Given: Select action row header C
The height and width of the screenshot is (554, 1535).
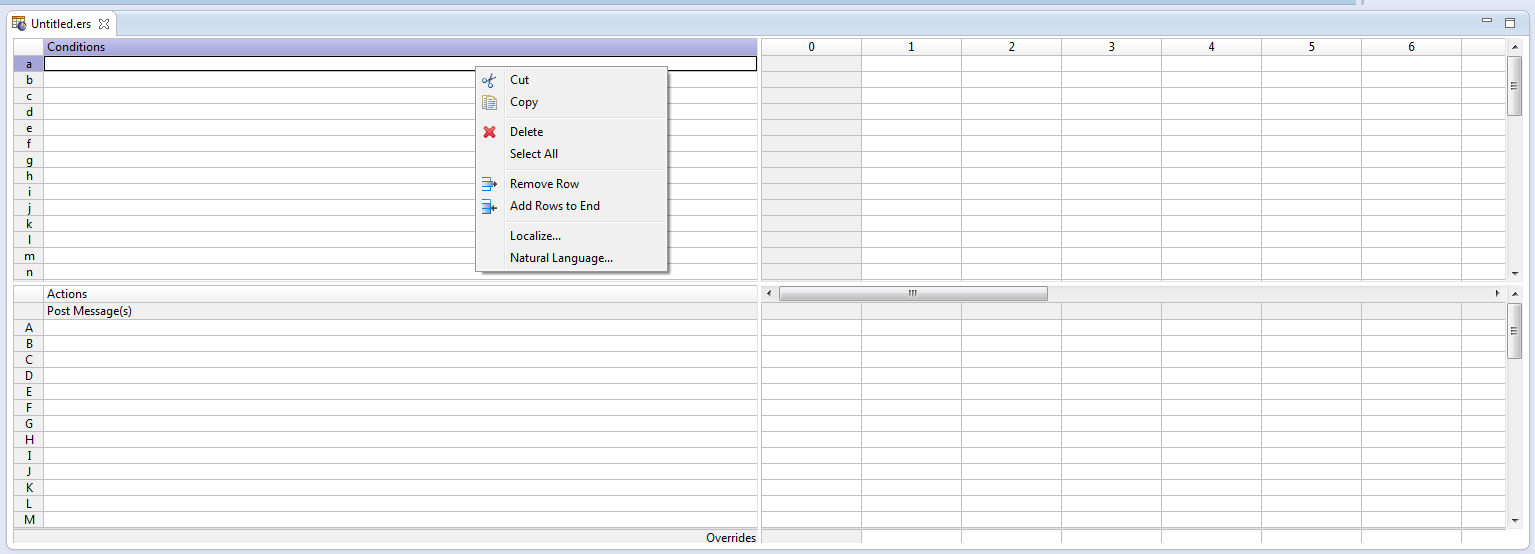Looking at the screenshot, I should coord(29,360).
